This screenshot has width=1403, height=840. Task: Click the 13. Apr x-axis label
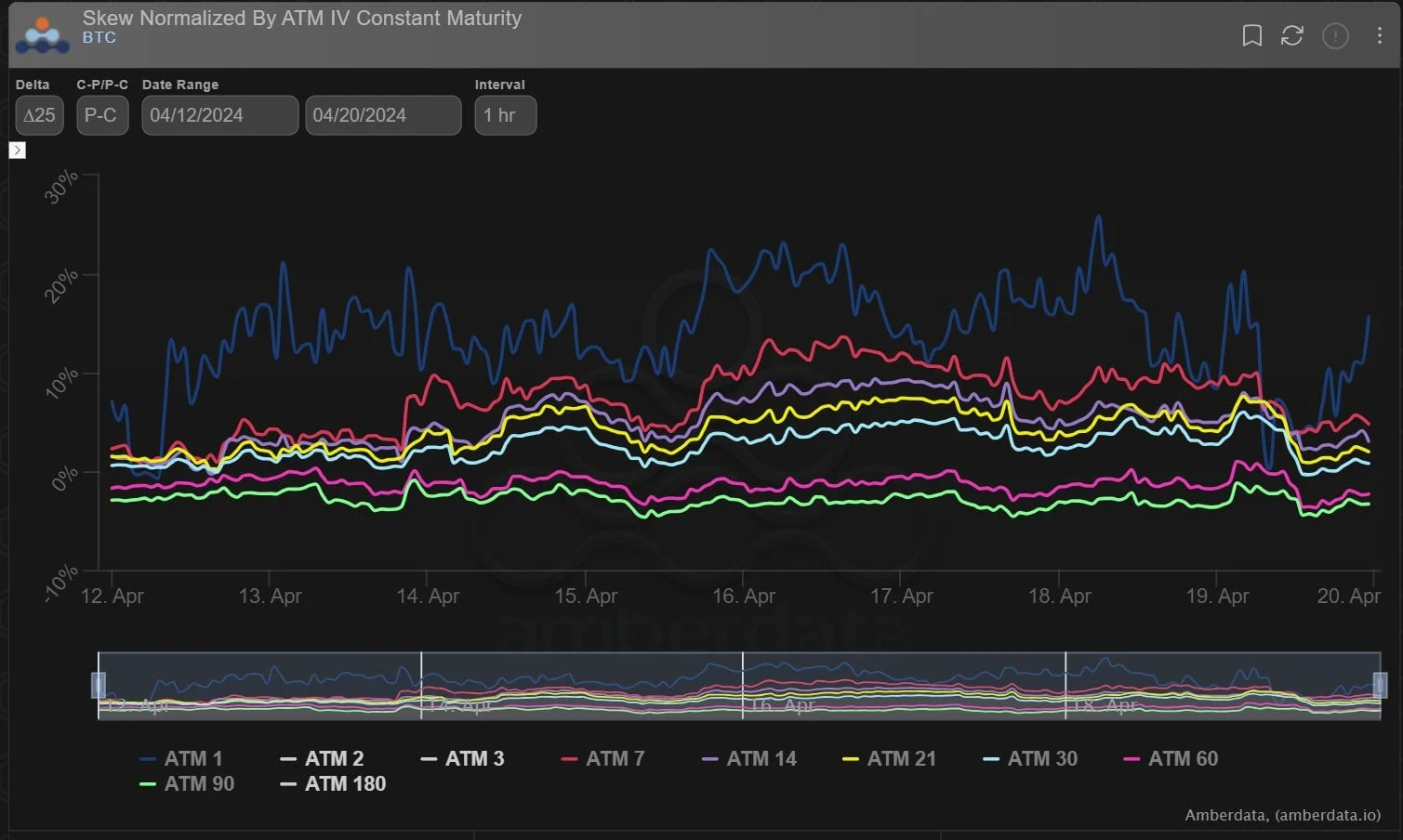(x=270, y=596)
